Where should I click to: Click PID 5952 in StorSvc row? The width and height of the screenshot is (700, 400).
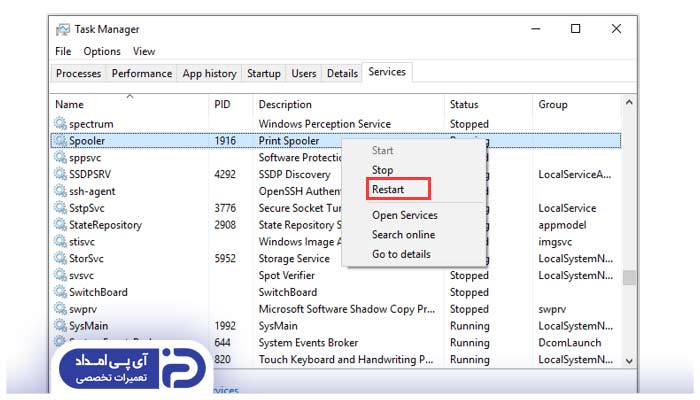[225, 258]
